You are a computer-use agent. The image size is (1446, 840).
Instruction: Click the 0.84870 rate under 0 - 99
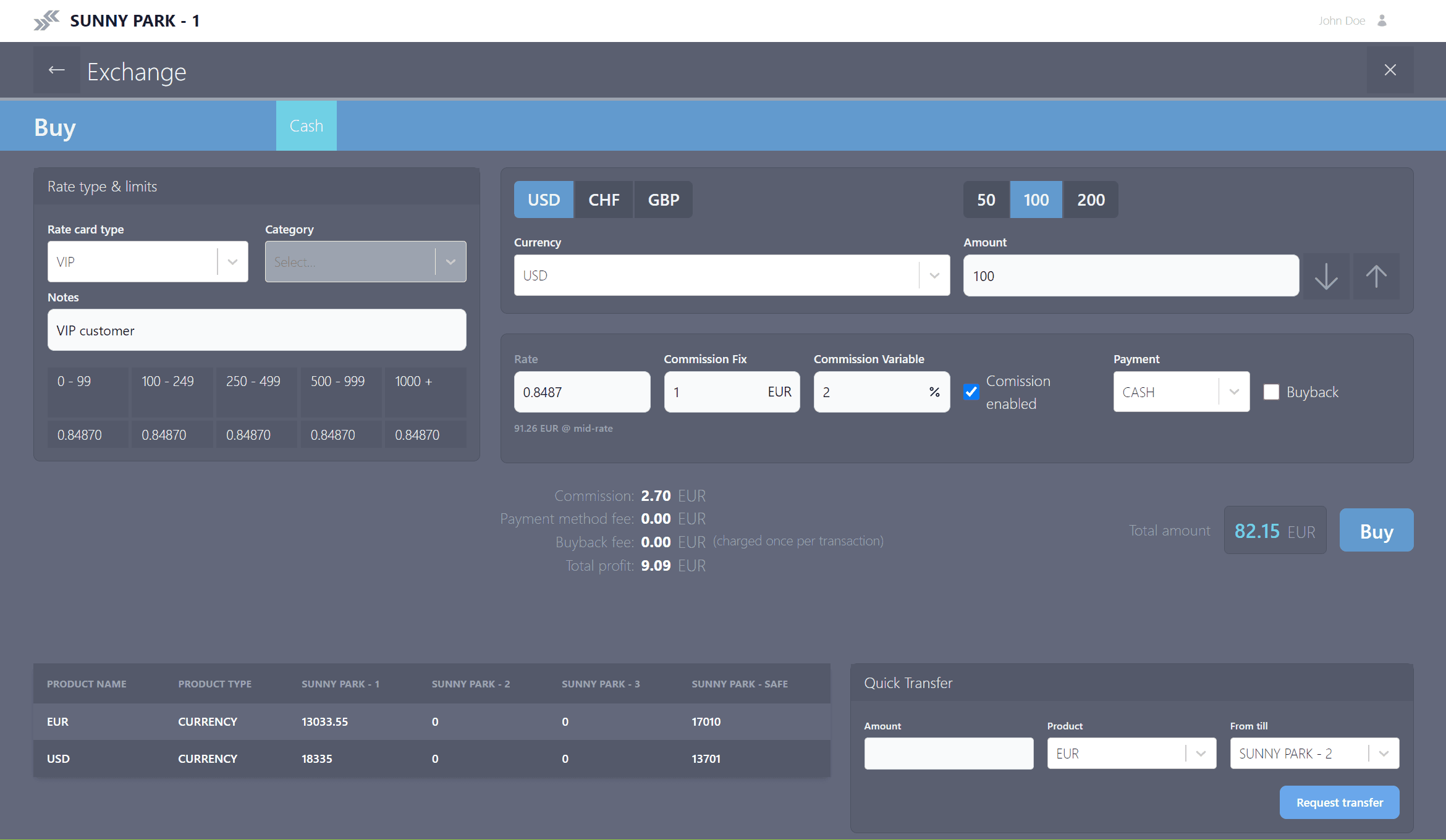tap(88, 435)
